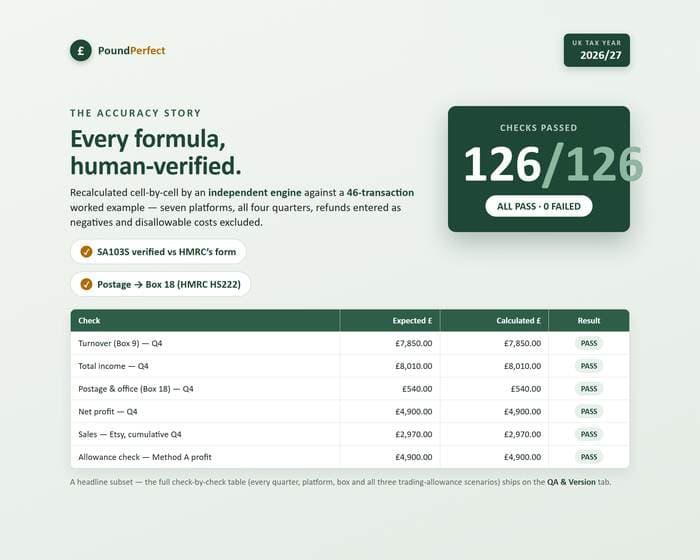Viewport: 700px width, 560px height.
Task: Click the PASS badge in the Total income row
Action: [589, 366]
